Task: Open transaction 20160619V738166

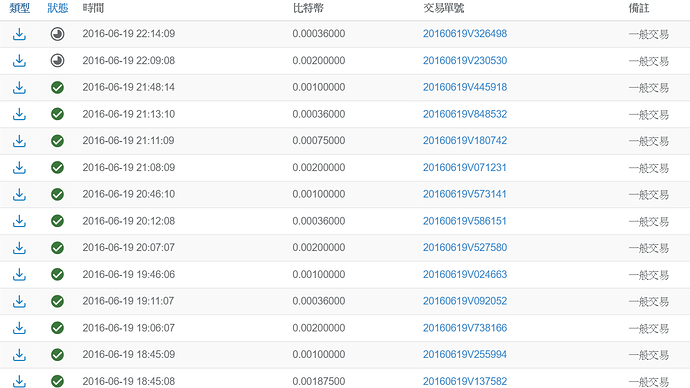Action: (x=465, y=328)
